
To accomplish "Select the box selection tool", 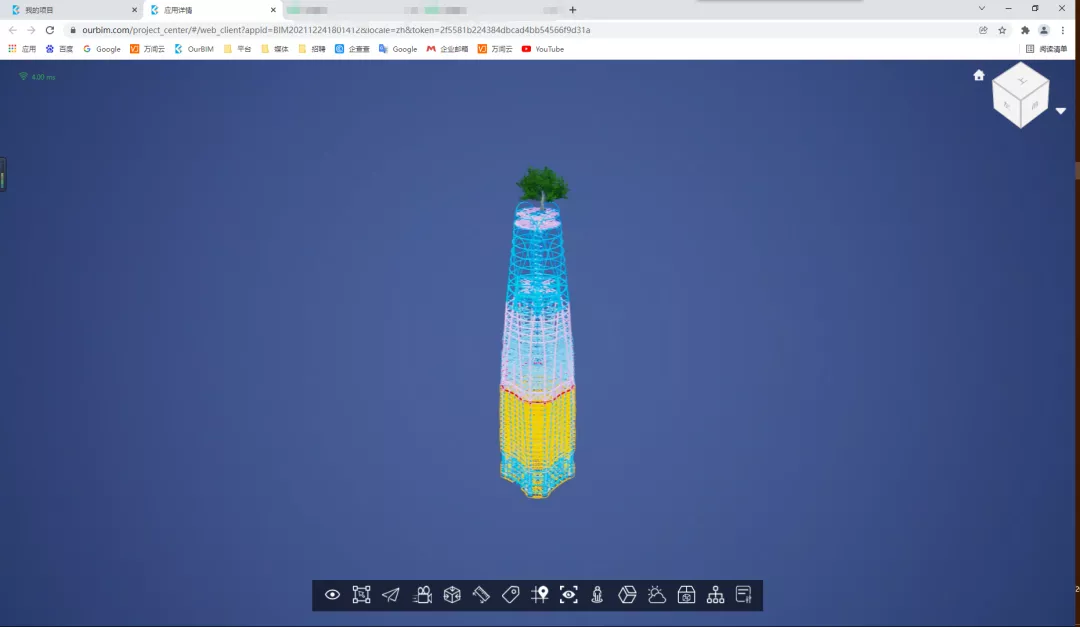I will coord(361,595).
